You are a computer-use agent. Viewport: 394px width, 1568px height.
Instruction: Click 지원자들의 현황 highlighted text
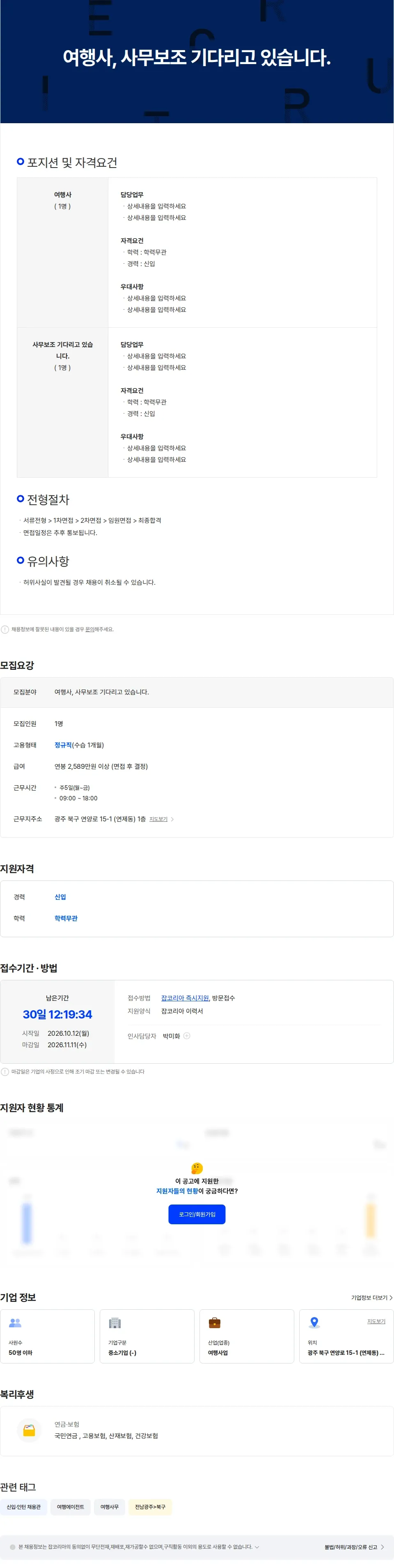tap(177, 1191)
